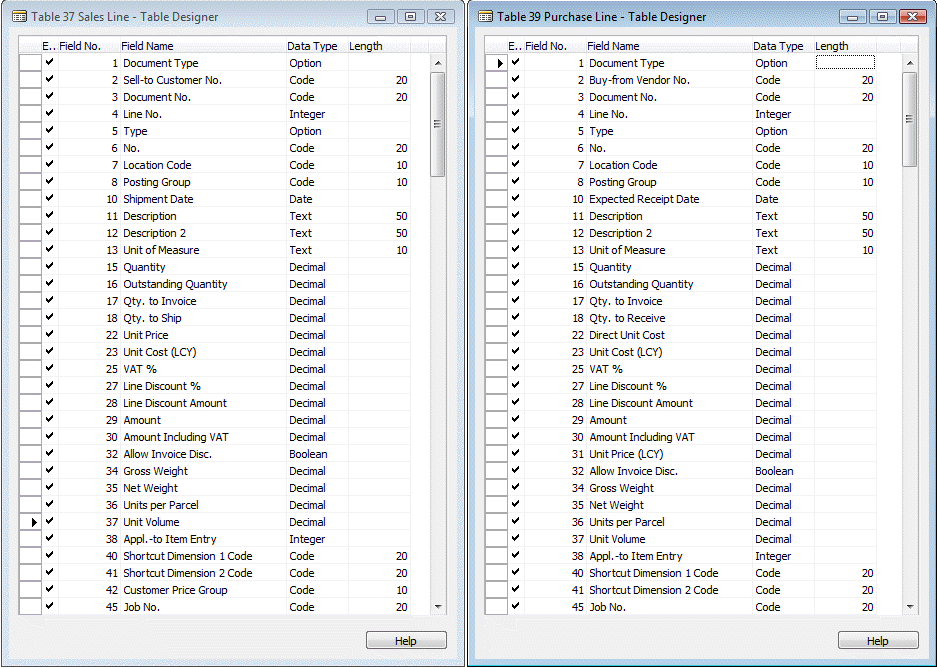
Task: Select row selector for Unit Volume in Sales Line
Action: (30, 522)
